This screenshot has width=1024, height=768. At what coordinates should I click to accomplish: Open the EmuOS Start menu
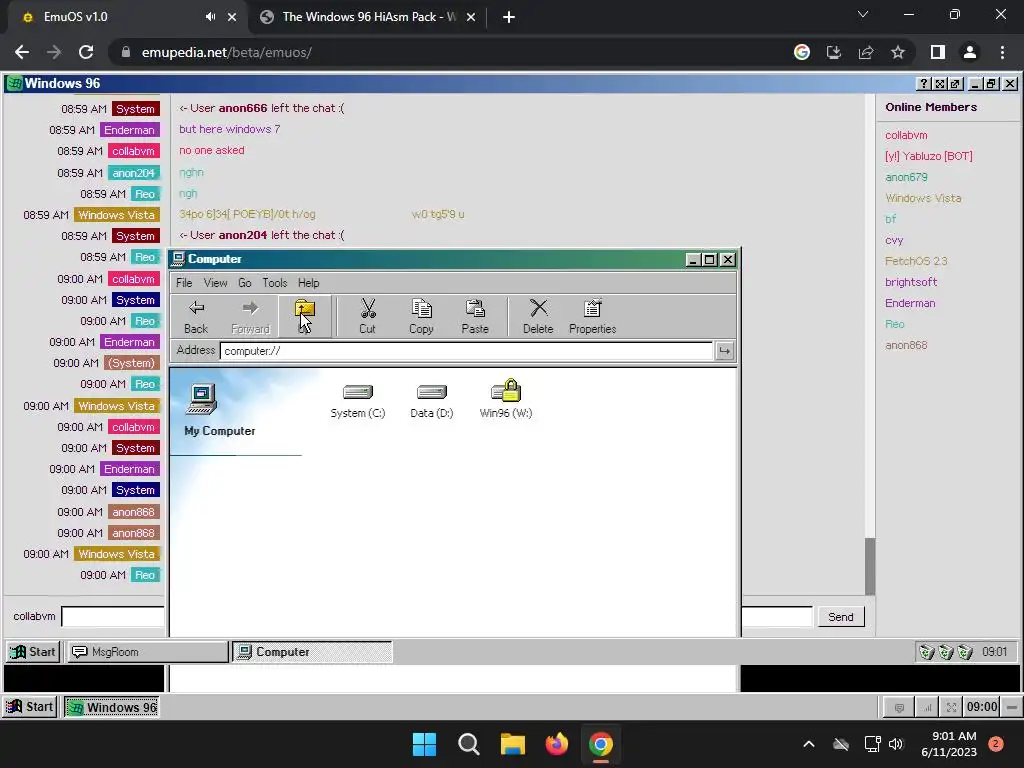30,707
